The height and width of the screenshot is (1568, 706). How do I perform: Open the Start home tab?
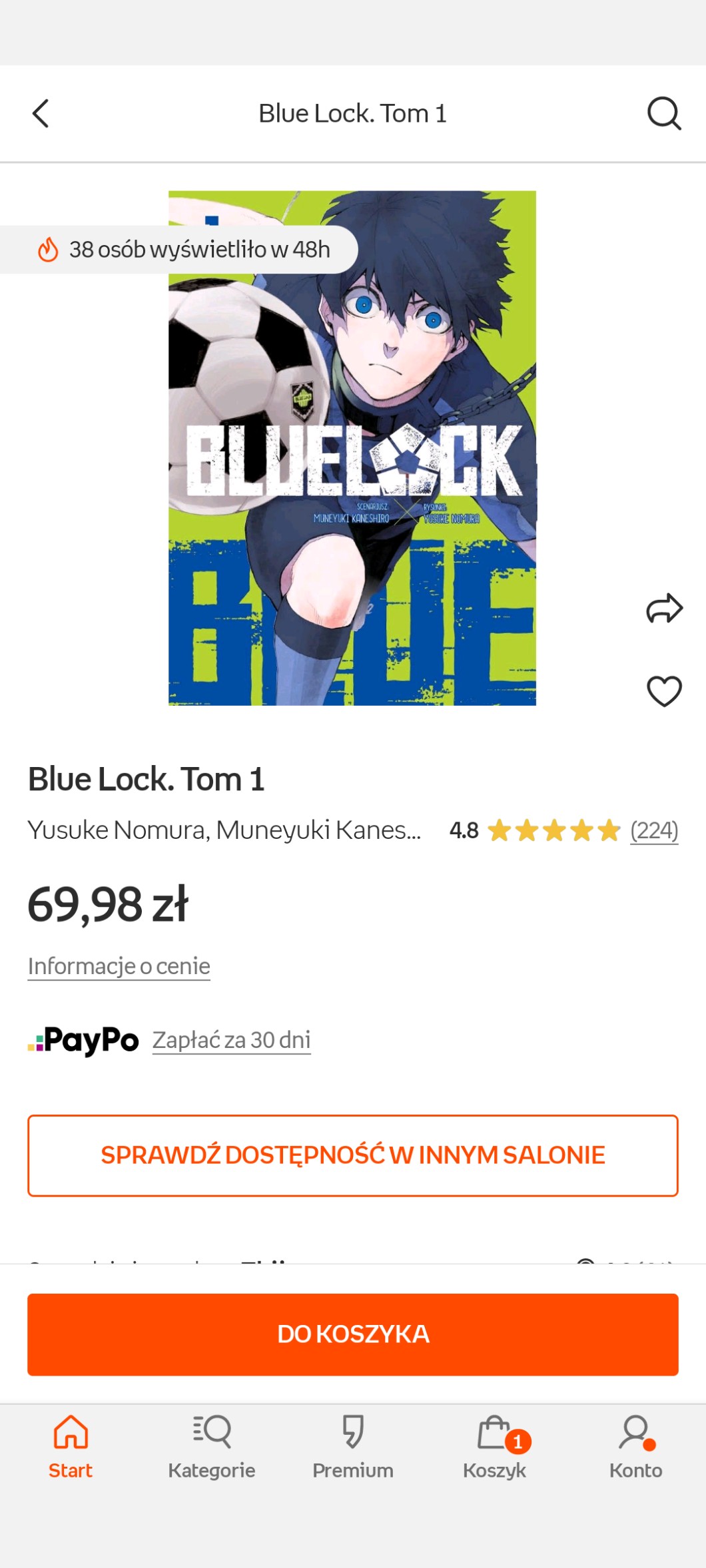pos(71,1446)
